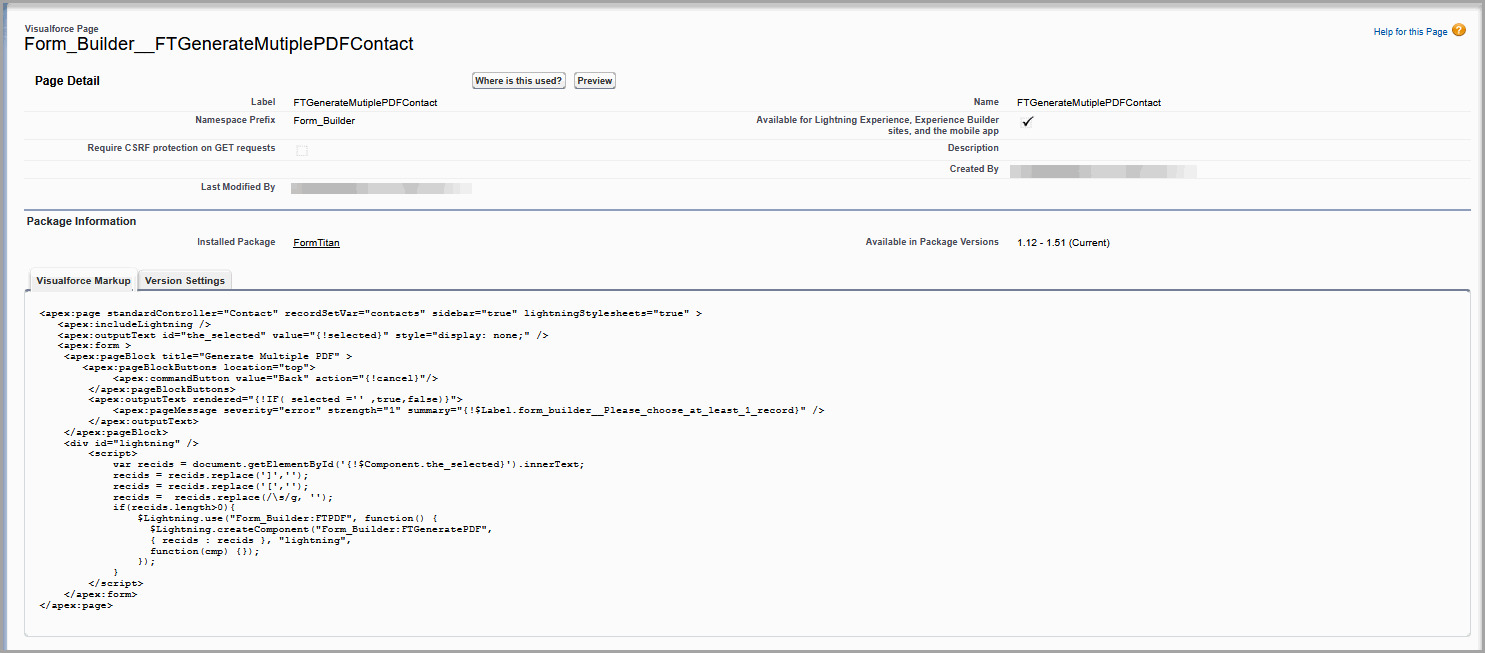Click the Label value FTGenerateMutiplePDFContact
The width and height of the screenshot is (1485, 653).
pyautogui.click(x=365, y=103)
